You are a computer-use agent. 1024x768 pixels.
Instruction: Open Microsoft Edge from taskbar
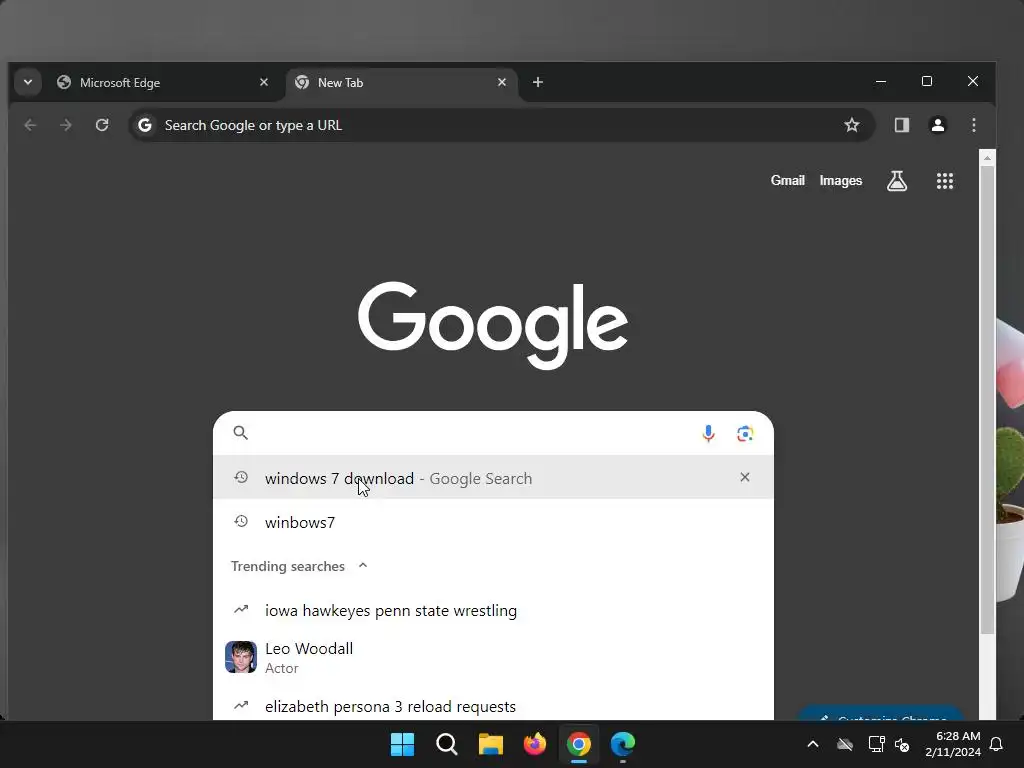pos(623,744)
